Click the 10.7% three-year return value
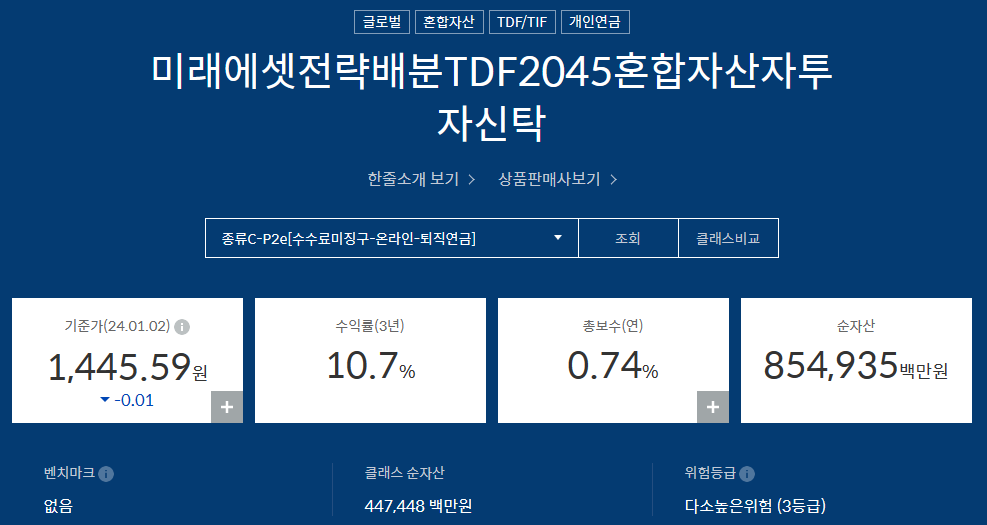This screenshot has width=987, height=525. pyautogui.click(x=371, y=366)
